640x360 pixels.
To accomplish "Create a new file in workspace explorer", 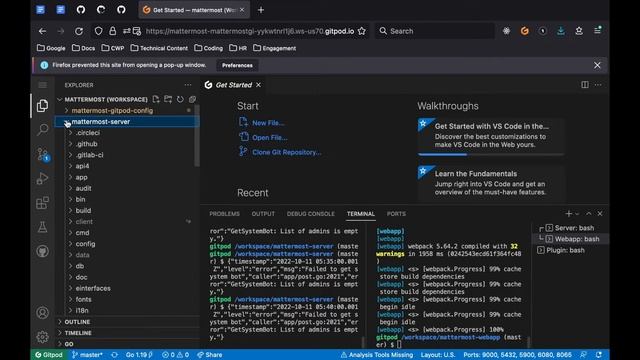I will (156, 99).
